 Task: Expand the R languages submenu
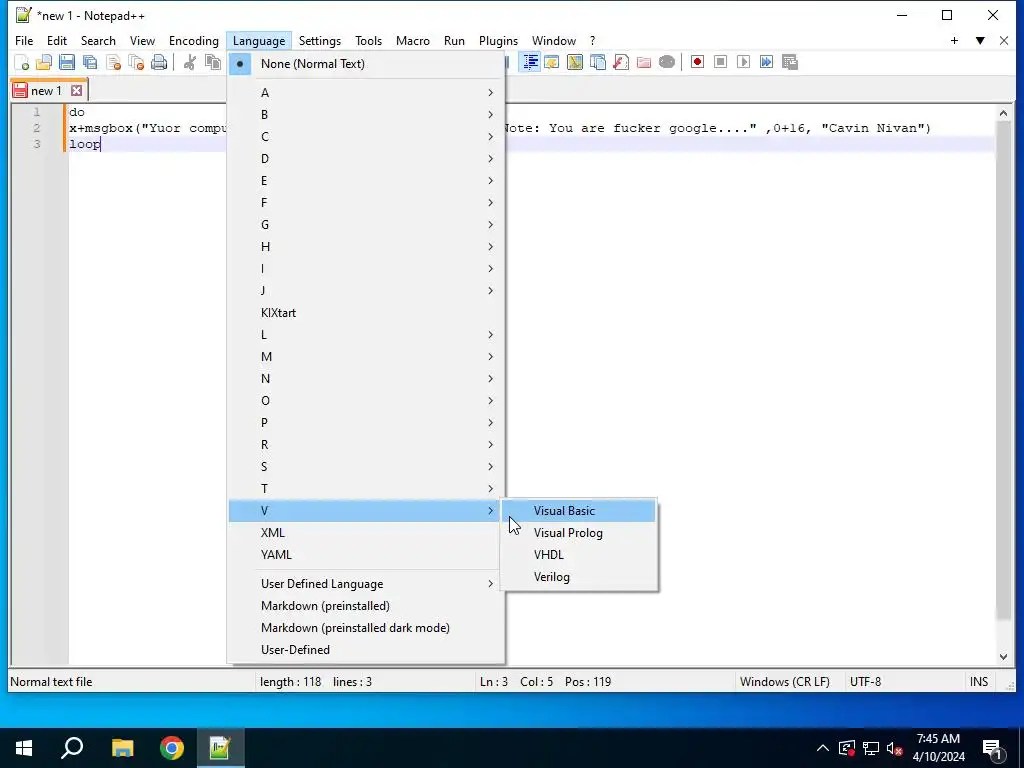click(x=366, y=445)
